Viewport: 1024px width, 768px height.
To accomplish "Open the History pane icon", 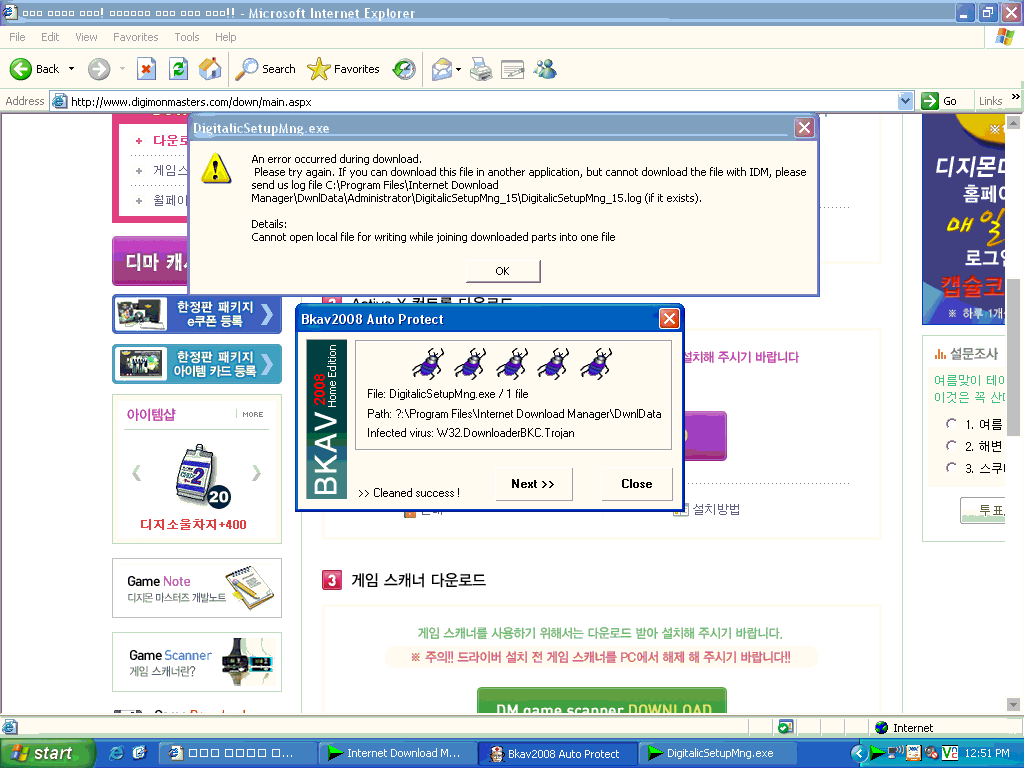I will 404,69.
